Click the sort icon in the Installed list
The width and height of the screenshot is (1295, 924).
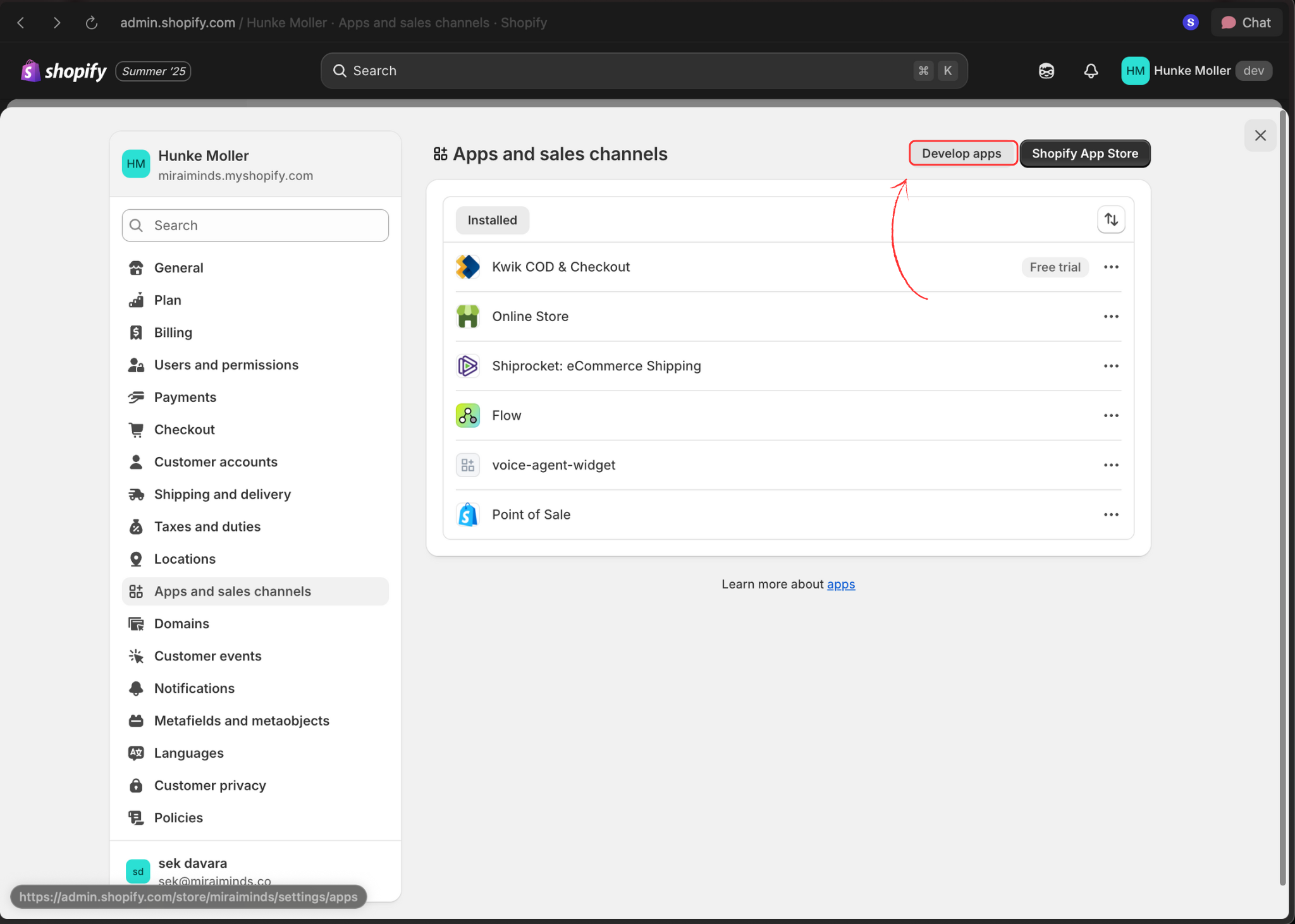pyautogui.click(x=1111, y=219)
